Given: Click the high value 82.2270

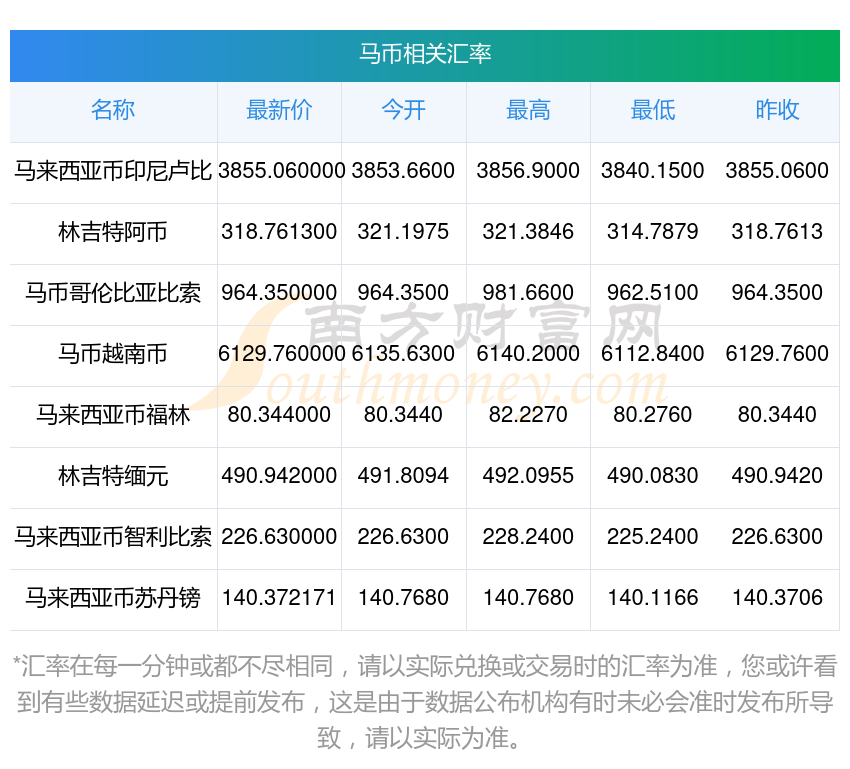Looking at the screenshot, I should [528, 415].
